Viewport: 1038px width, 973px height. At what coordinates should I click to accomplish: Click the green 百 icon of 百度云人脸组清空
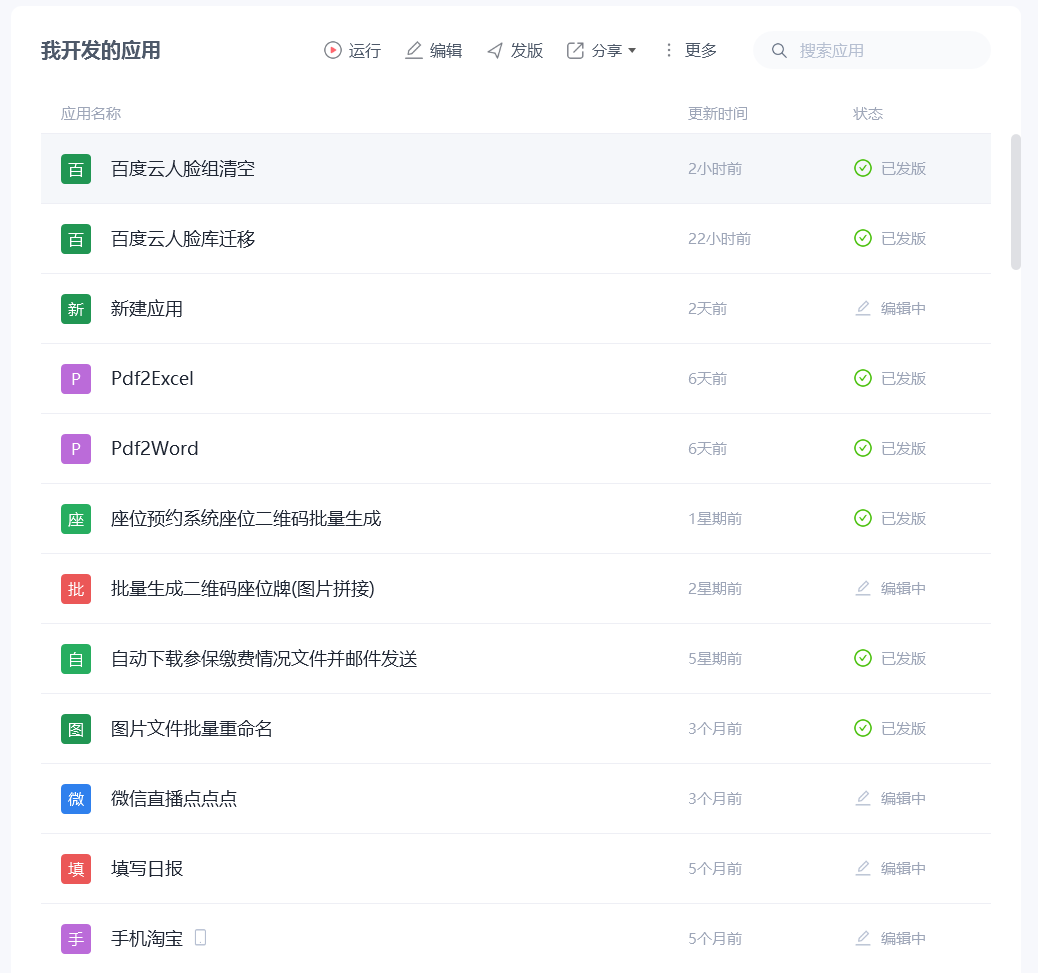click(75, 169)
